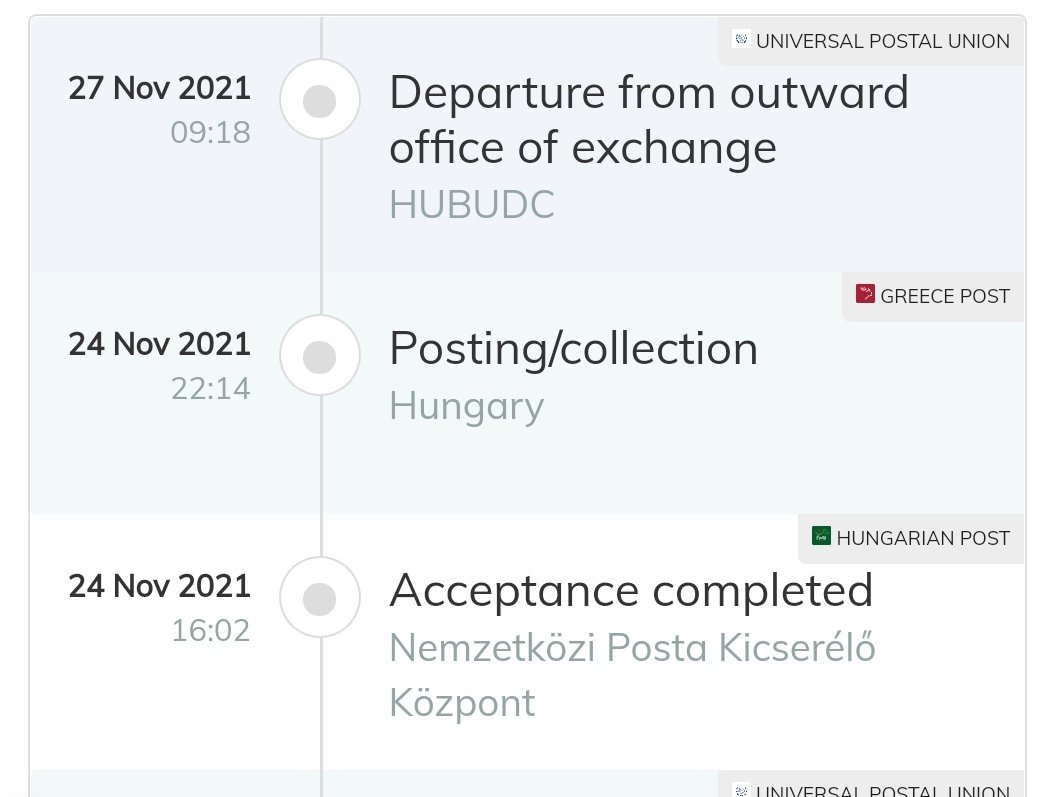Click the Departure from outward office heading
This screenshot has height=797, width=1059.
point(649,120)
